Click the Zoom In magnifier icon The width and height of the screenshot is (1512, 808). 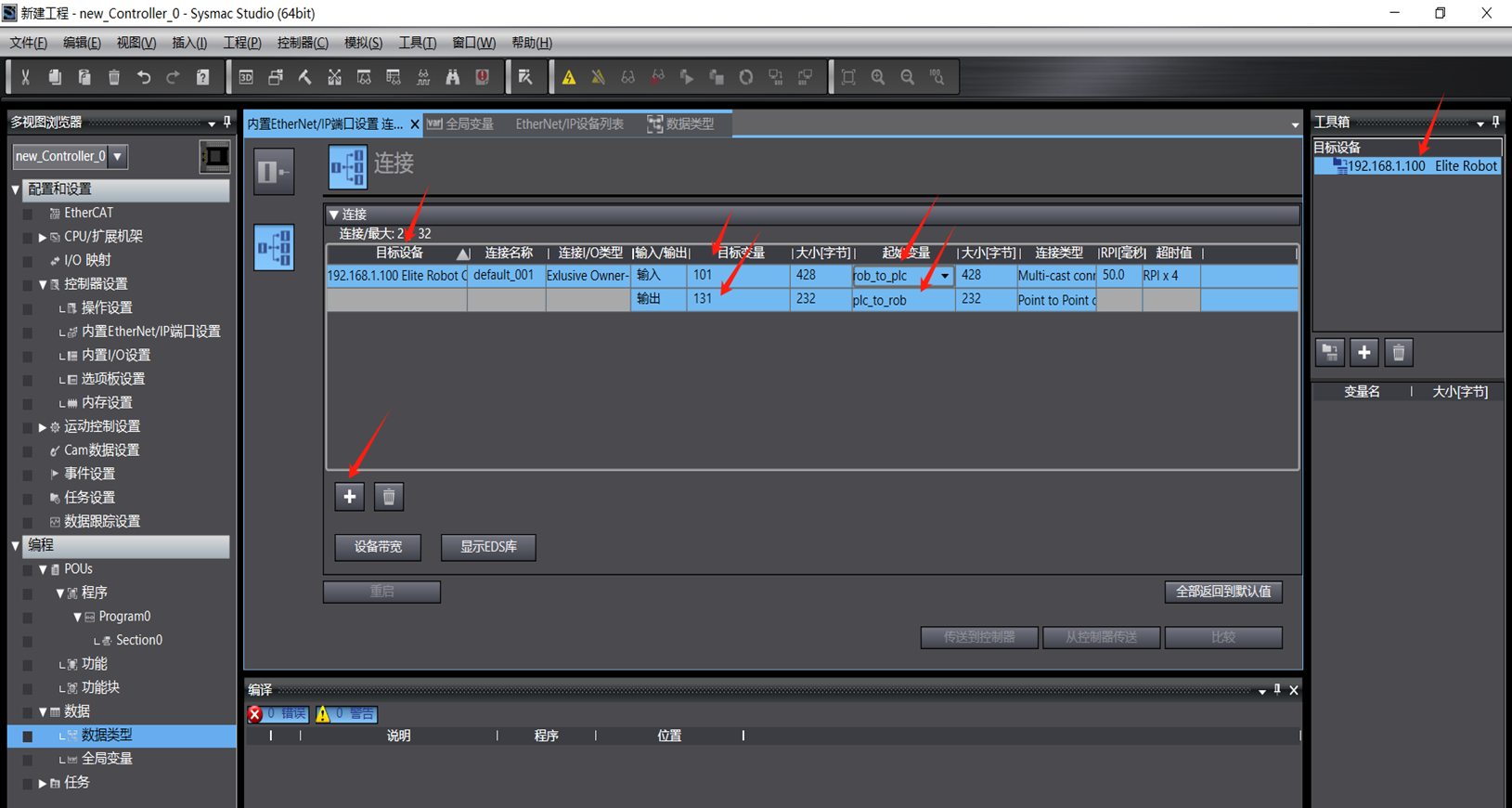point(878,78)
